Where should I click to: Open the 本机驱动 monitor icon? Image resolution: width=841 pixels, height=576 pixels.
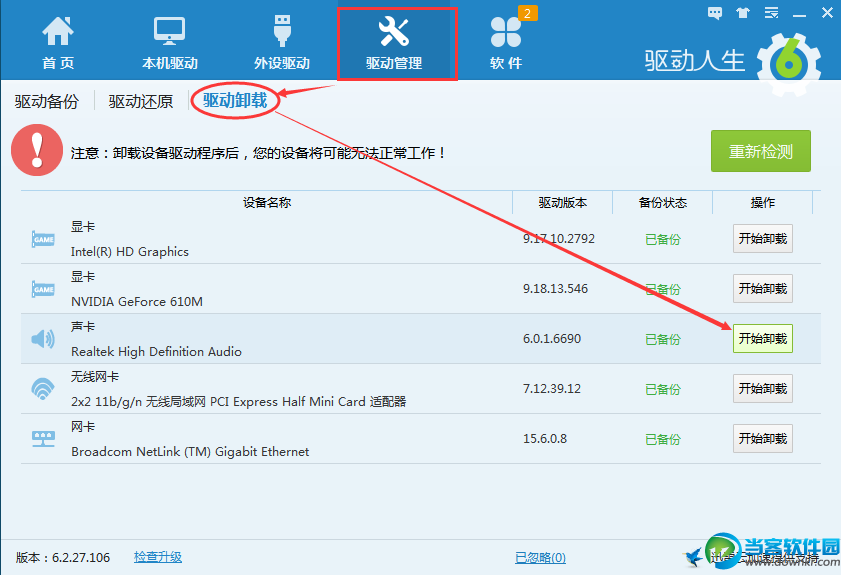[x=169, y=31]
